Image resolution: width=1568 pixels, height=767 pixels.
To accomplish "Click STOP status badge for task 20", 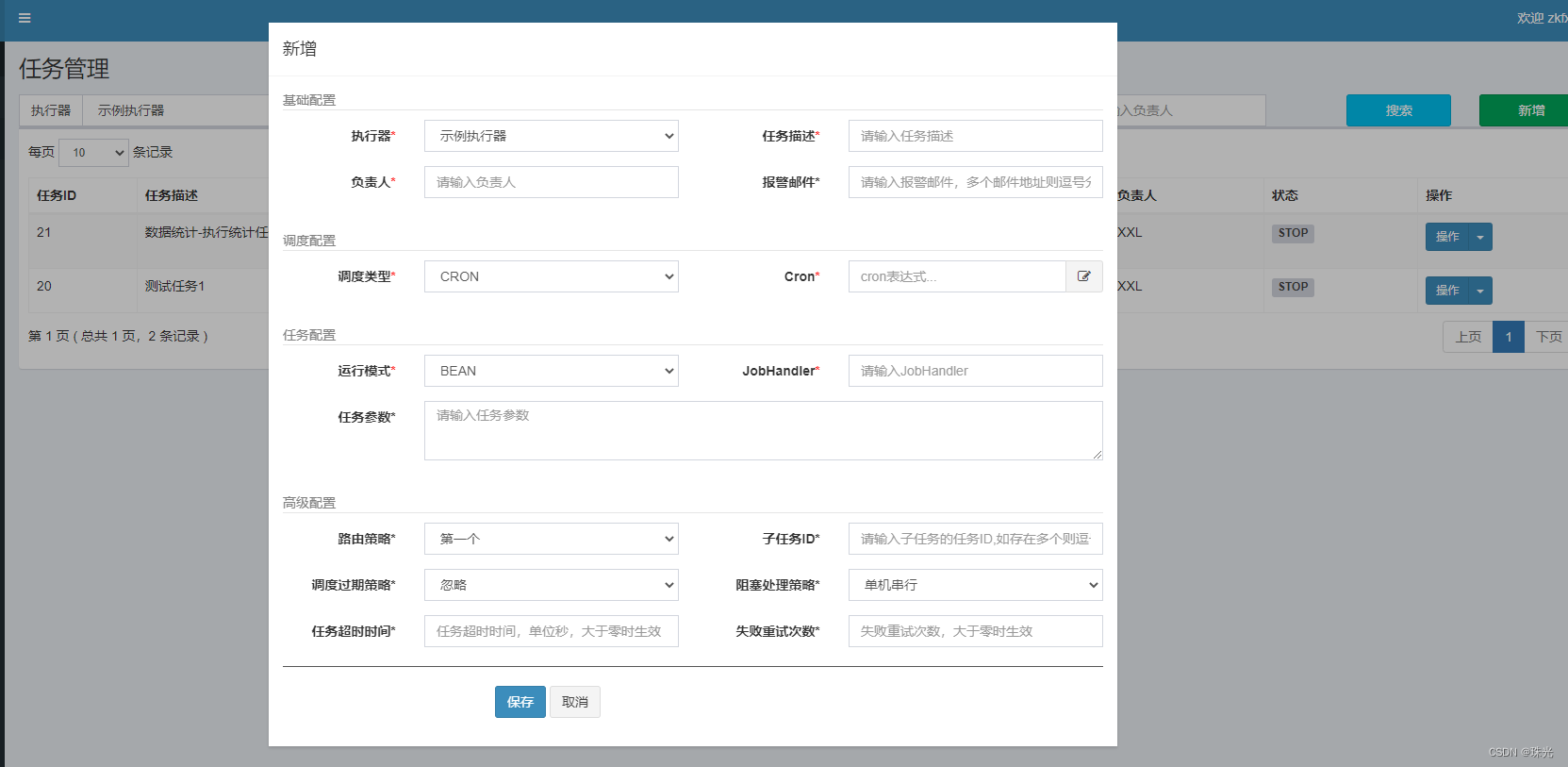I will point(1293,287).
